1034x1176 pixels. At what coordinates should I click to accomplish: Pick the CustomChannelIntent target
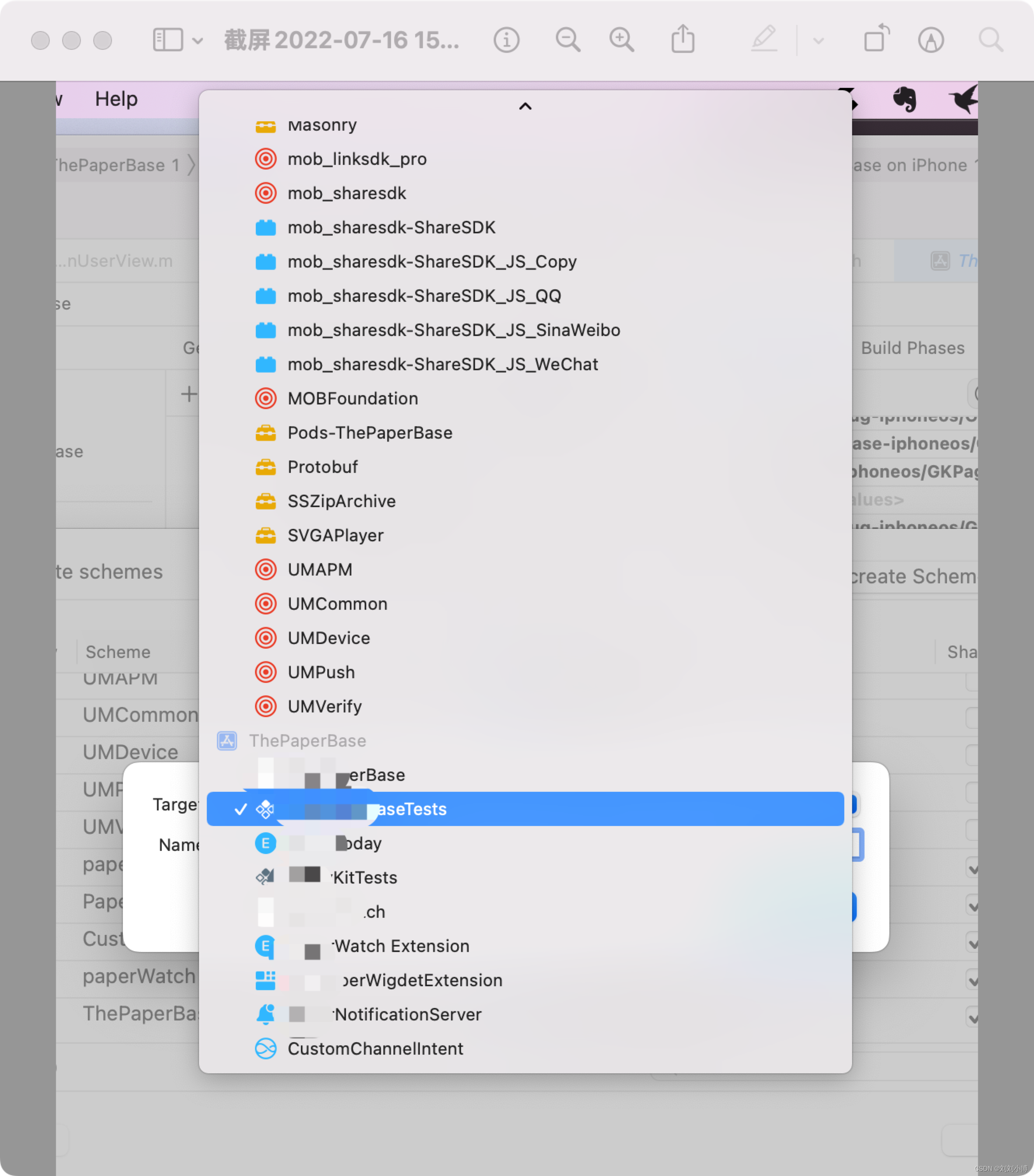(x=375, y=1048)
